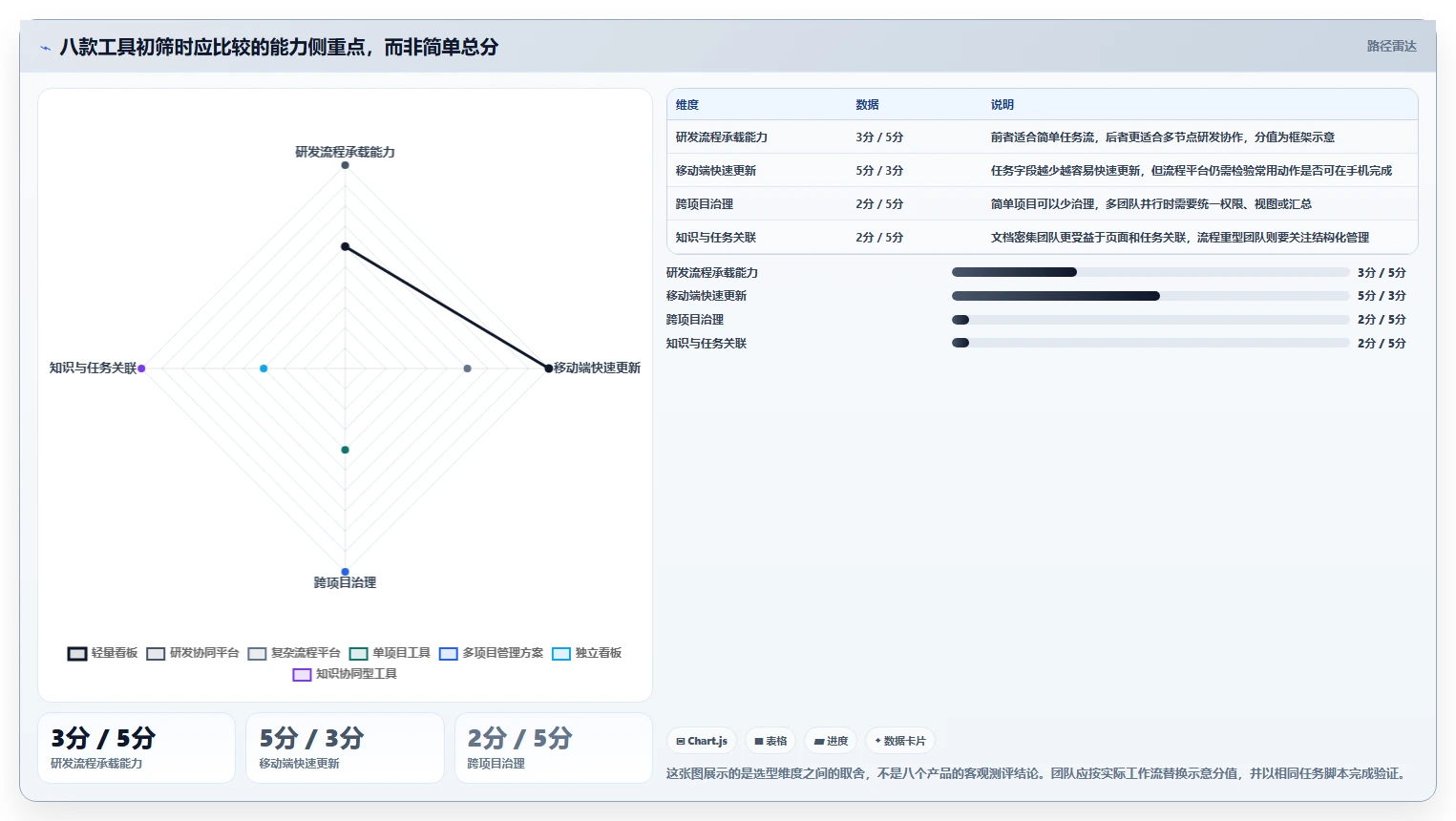Click the description starting 文档密集团队更受益
This screenshot has height=821, width=1456.
tap(1180, 238)
